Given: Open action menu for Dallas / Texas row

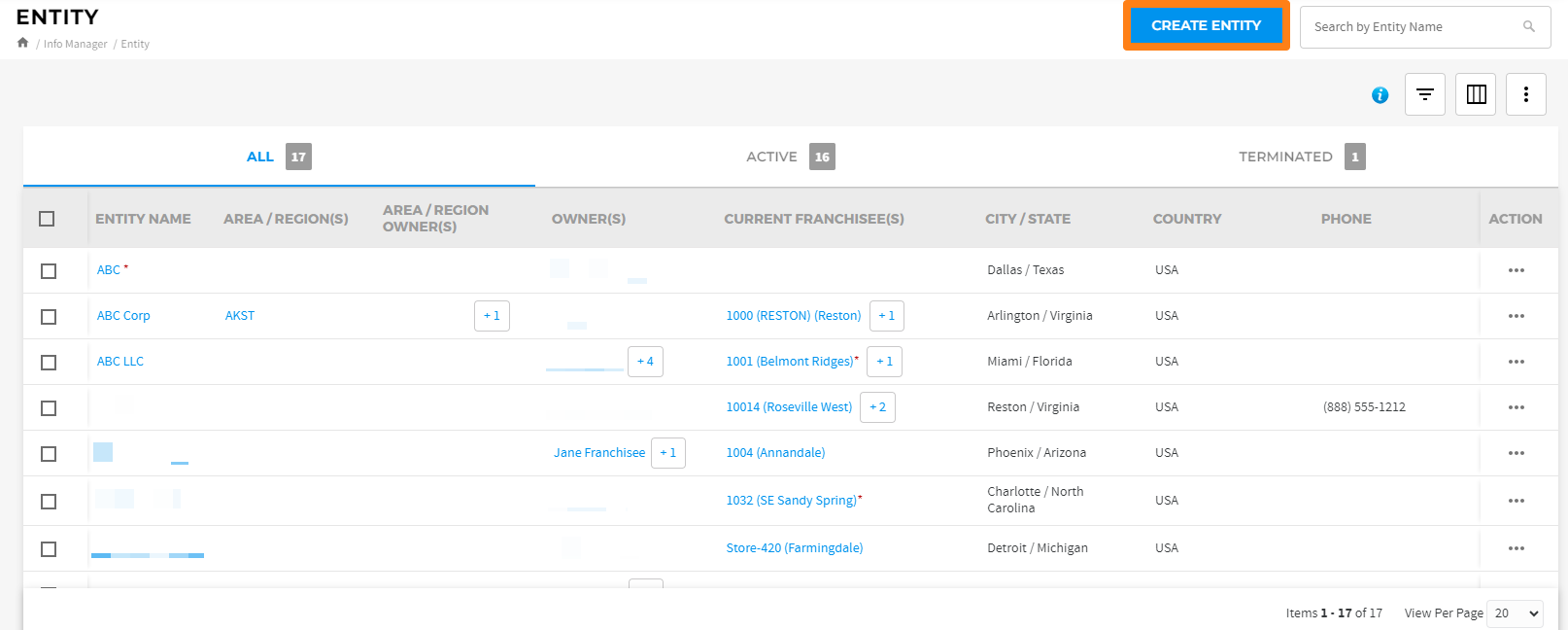Looking at the screenshot, I should click(1516, 270).
